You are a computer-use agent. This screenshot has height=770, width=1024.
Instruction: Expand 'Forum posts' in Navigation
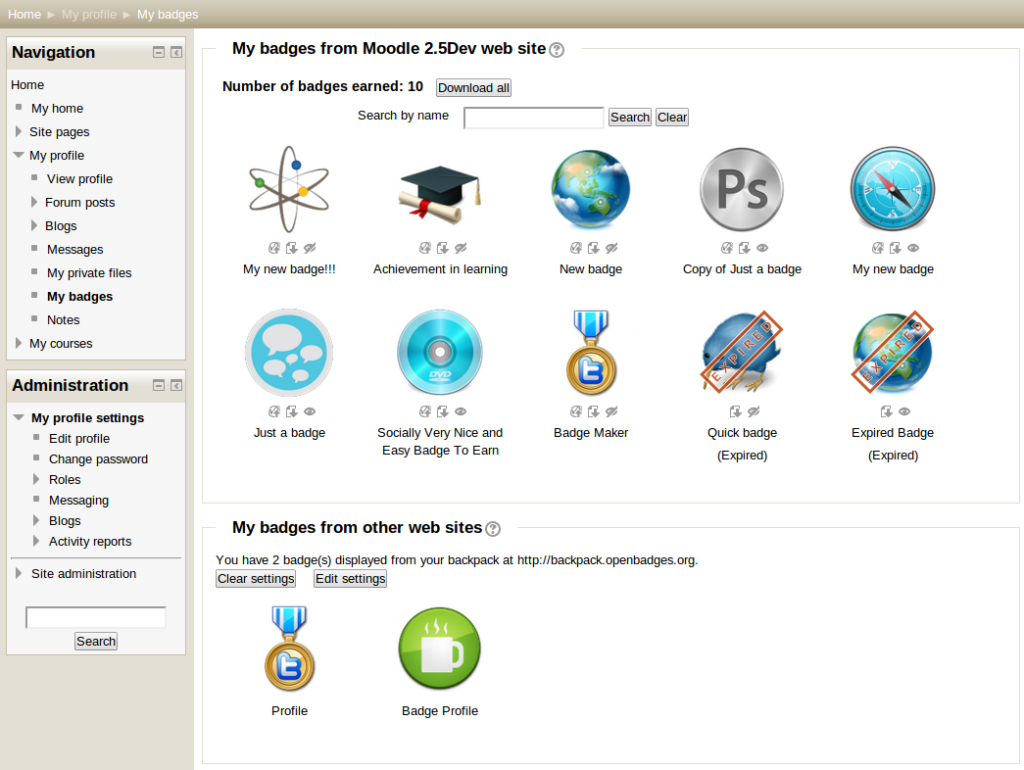pyautogui.click(x=34, y=202)
